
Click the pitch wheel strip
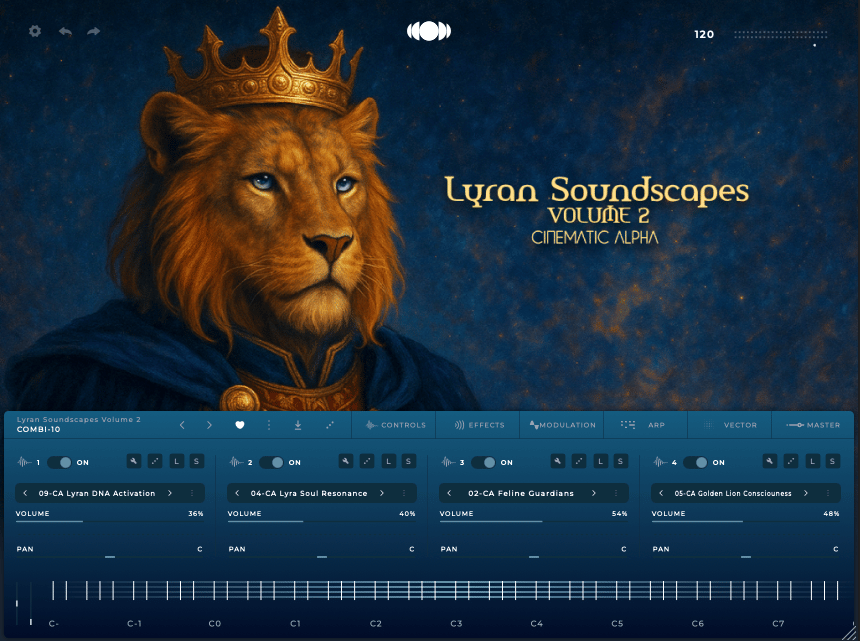(17, 603)
